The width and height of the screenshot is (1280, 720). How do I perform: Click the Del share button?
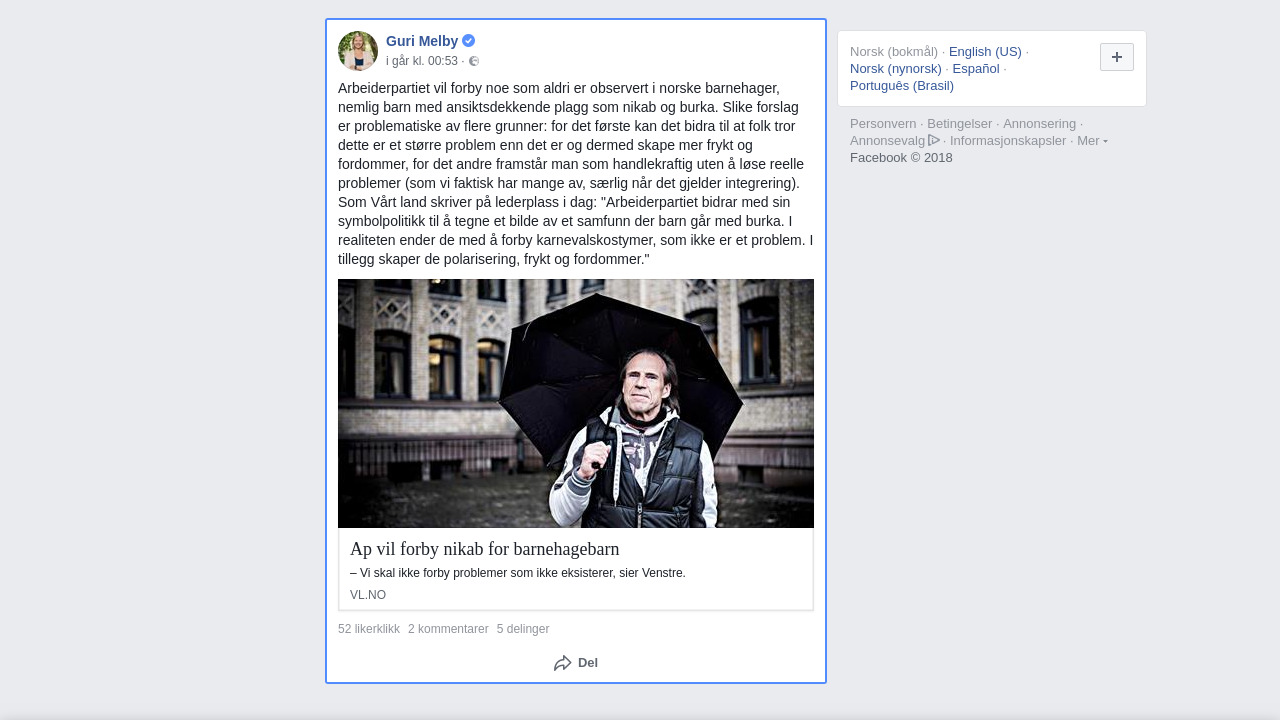pos(576,663)
